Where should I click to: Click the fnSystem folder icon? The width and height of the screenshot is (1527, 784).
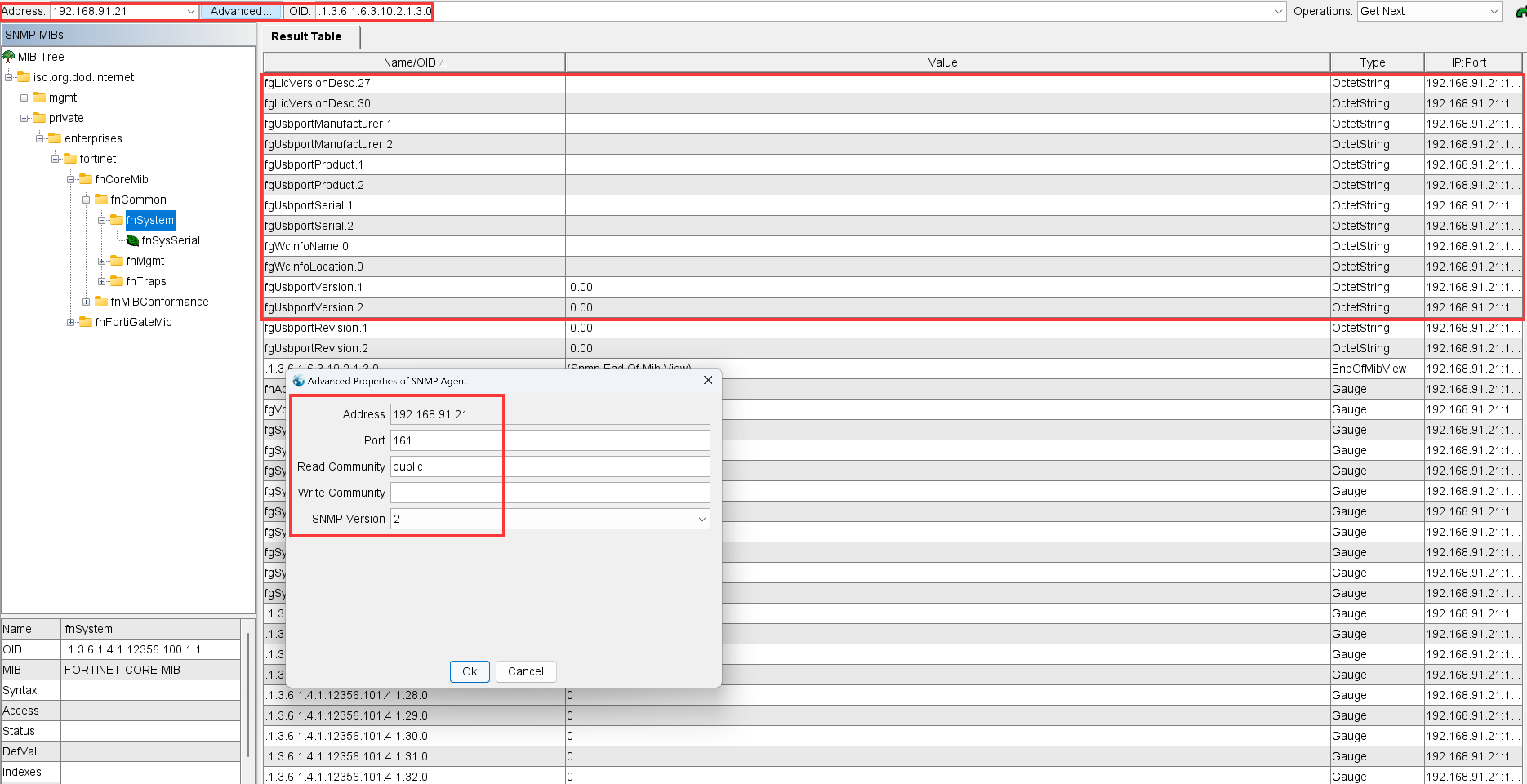[117, 220]
